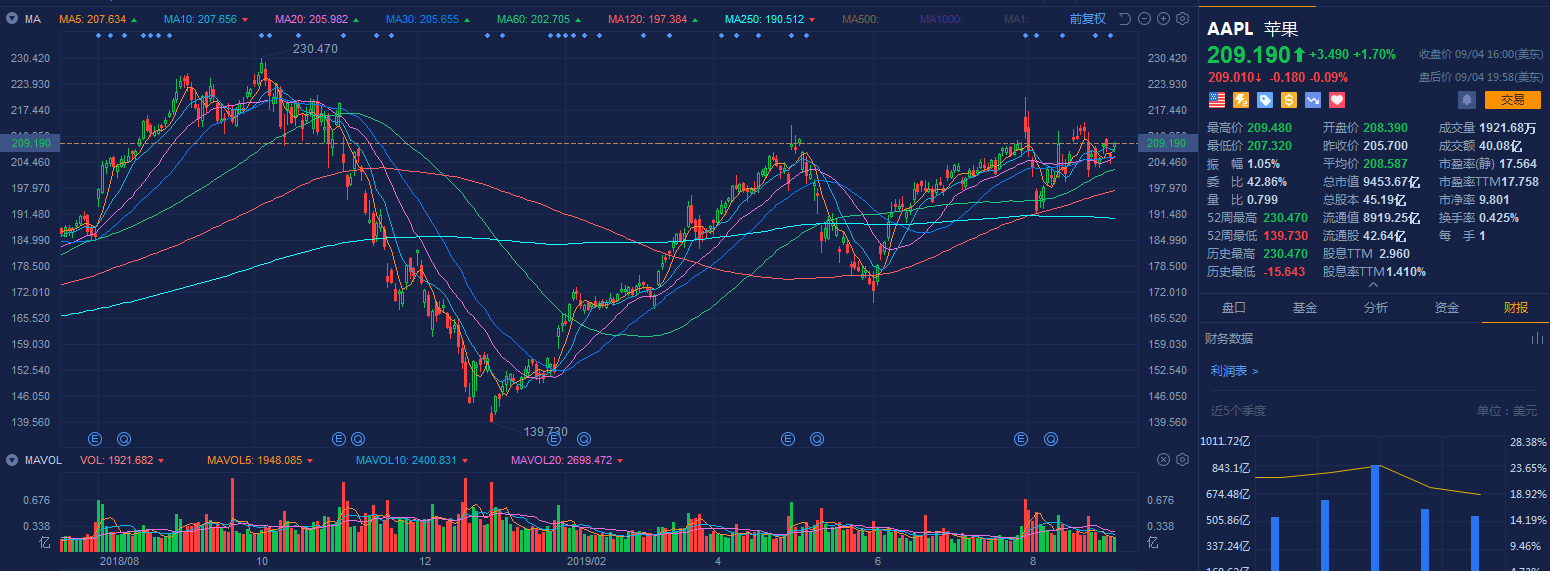Viewport: 1550px width, 571px height.
Task: Click the E marker nearest the 8 axis label
Action: click(x=1021, y=438)
